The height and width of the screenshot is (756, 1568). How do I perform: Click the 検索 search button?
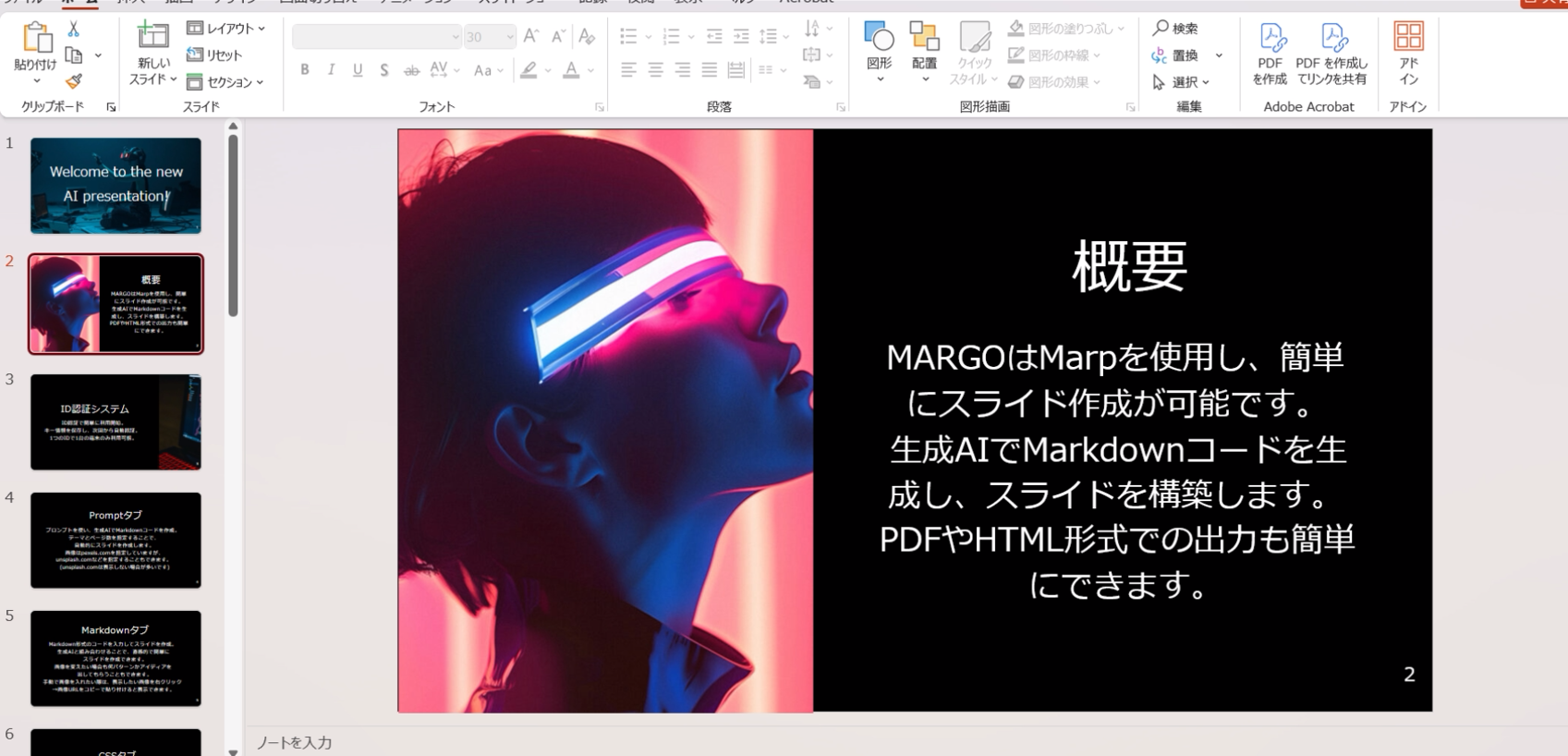tap(1175, 29)
